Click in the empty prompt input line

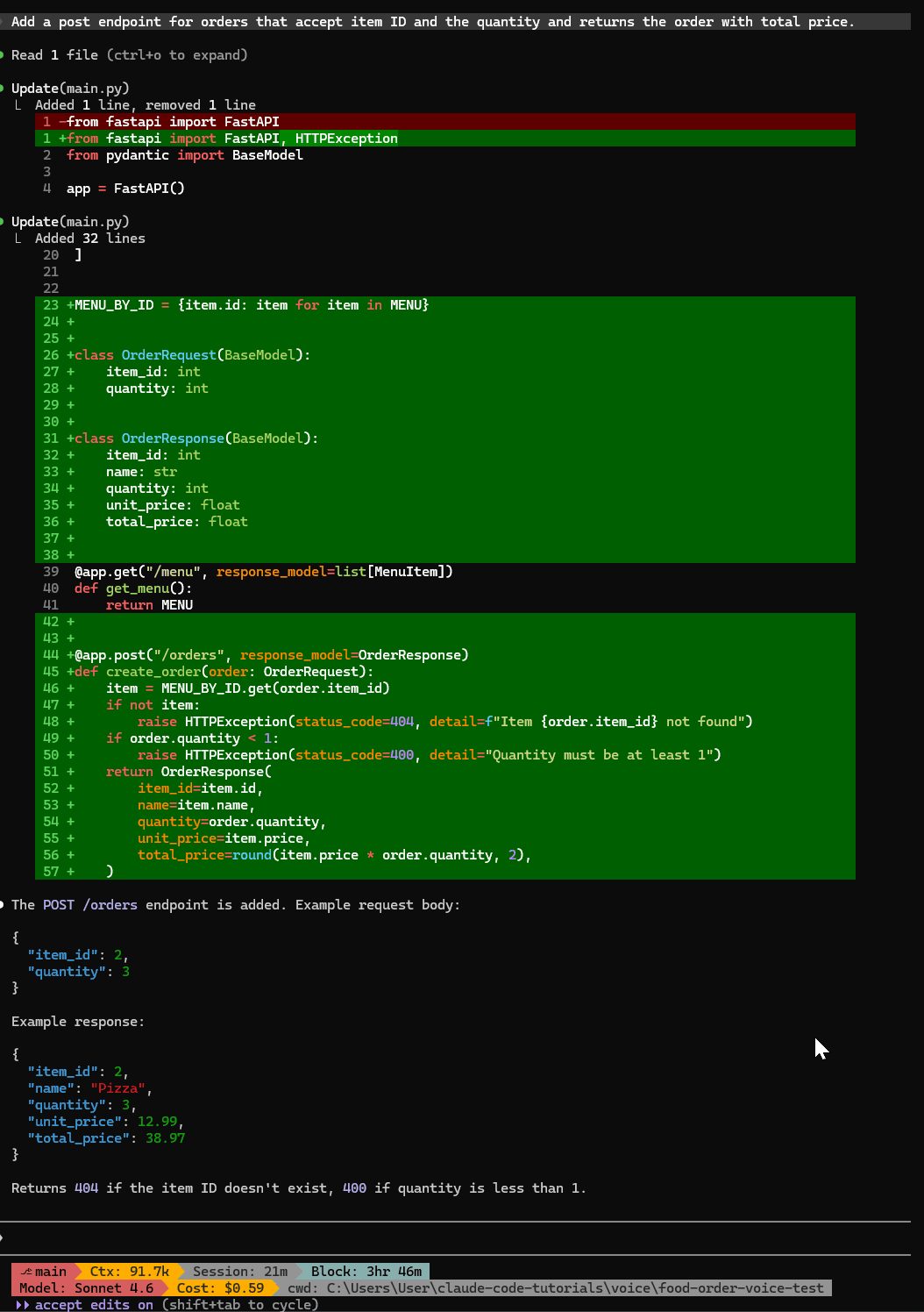(438, 1237)
